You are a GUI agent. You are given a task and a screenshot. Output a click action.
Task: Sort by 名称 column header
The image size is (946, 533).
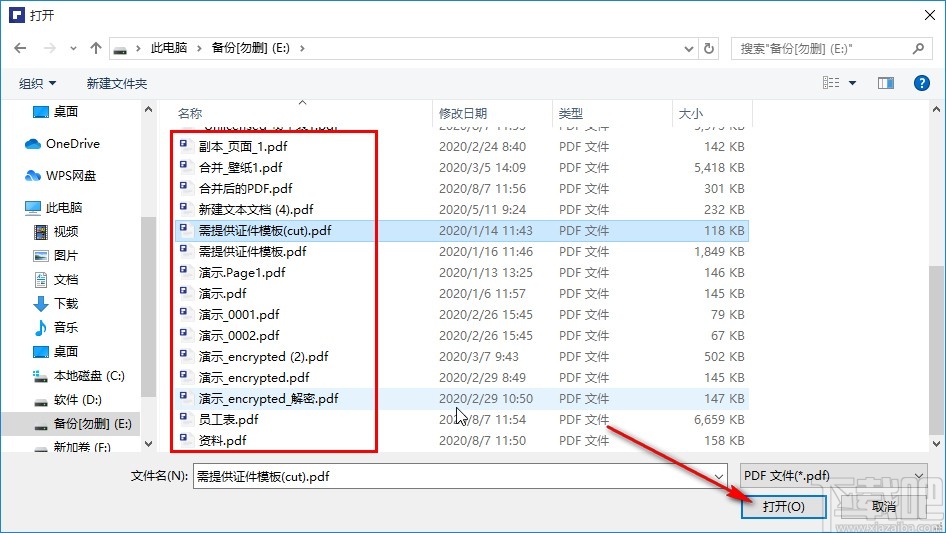coord(190,113)
